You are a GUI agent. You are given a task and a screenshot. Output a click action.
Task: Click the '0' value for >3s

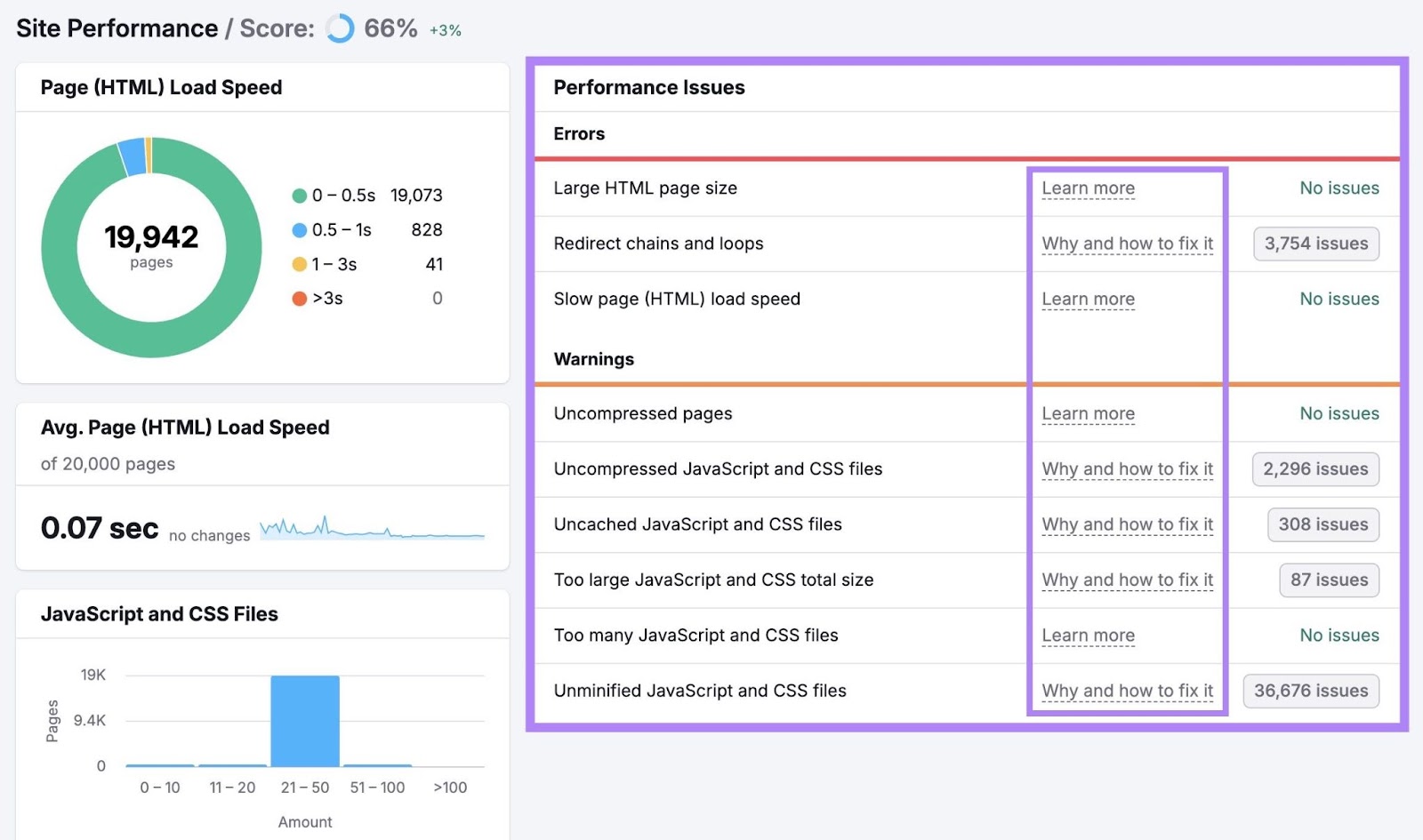438,299
